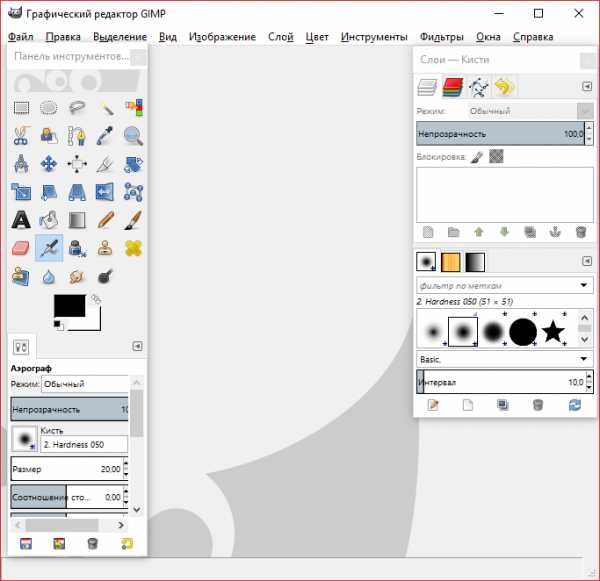Switch to the Undo History tab
This screenshot has width=600, height=581.
click(x=504, y=87)
